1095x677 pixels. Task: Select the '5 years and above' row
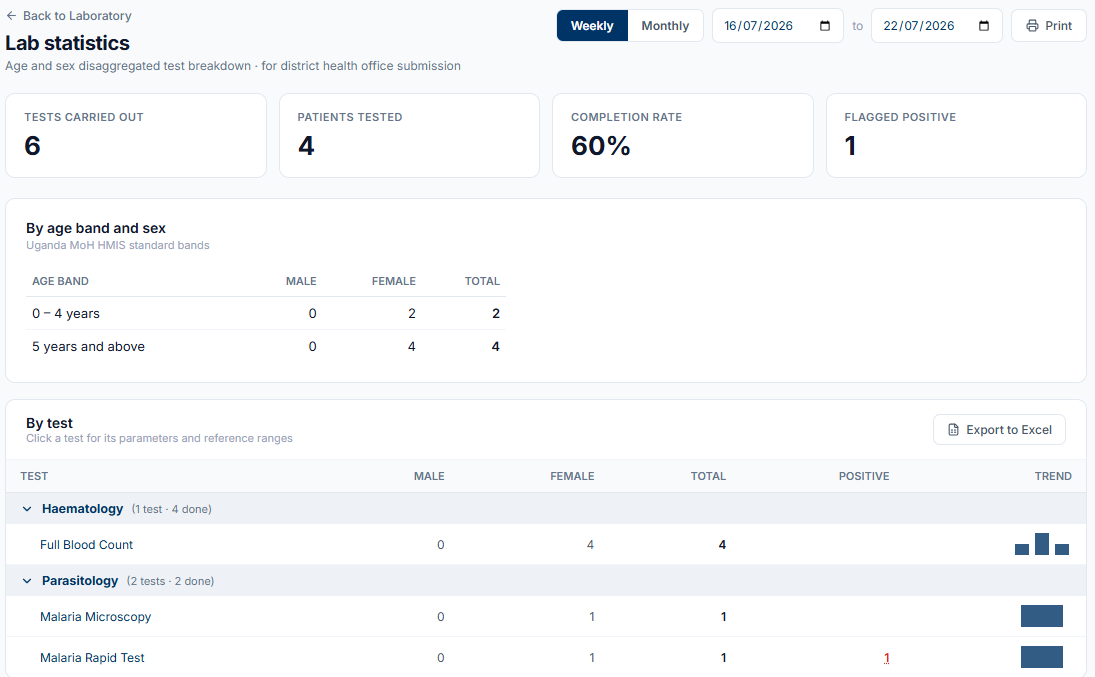(x=266, y=346)
